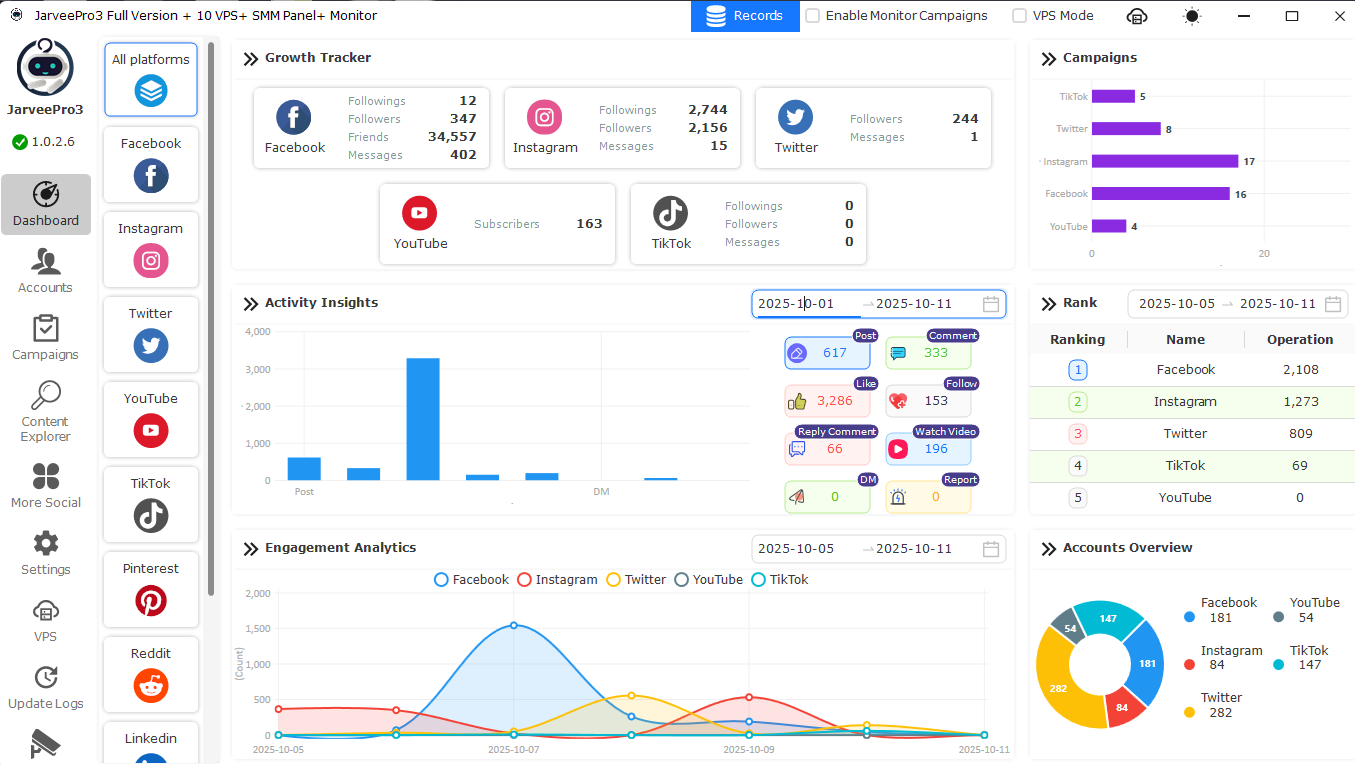The image size is (1355, 764).
Task: Open the Accounts section in sidebar
Action: coord(45,271)
